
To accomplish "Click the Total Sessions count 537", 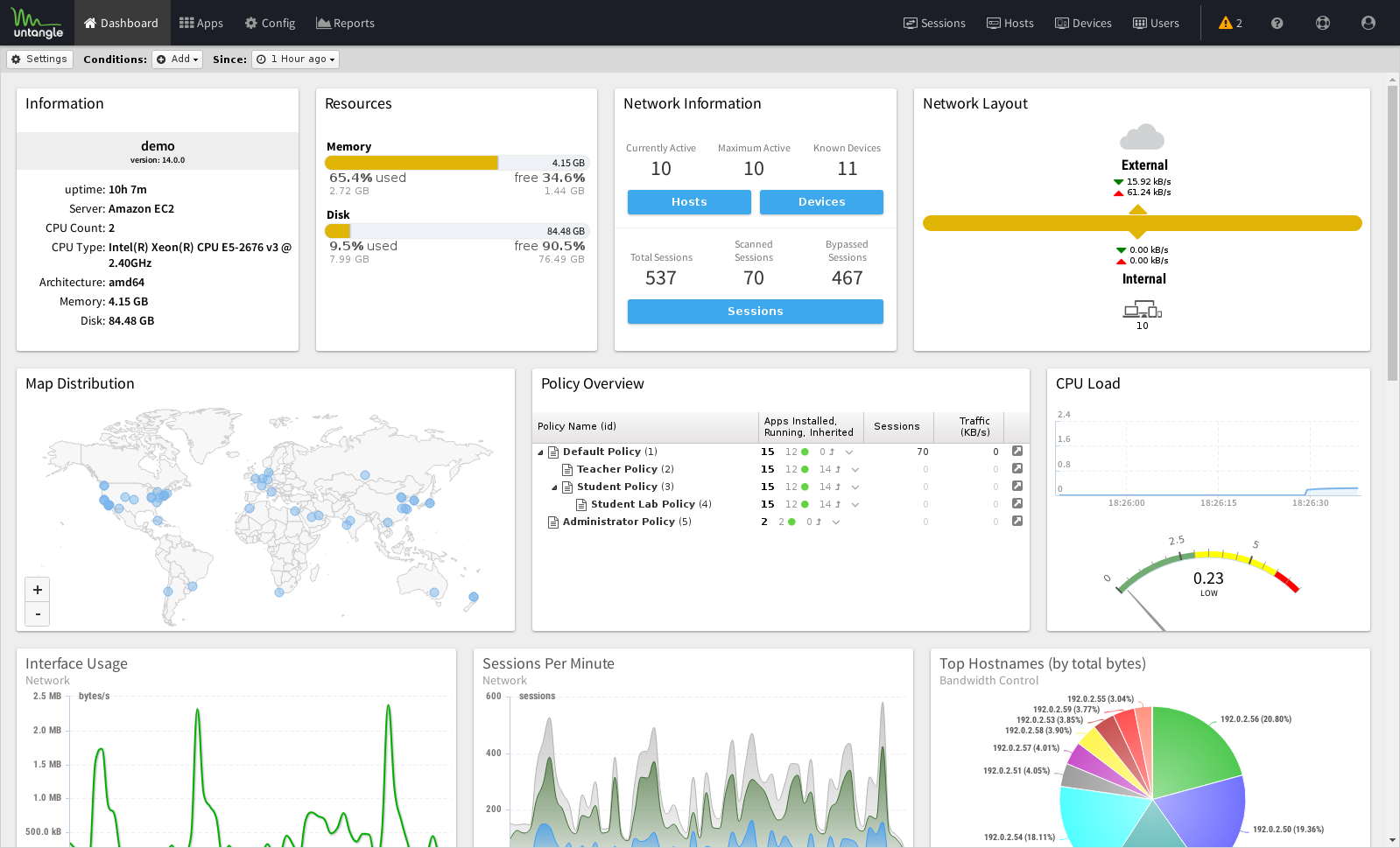I will (661, 278).
